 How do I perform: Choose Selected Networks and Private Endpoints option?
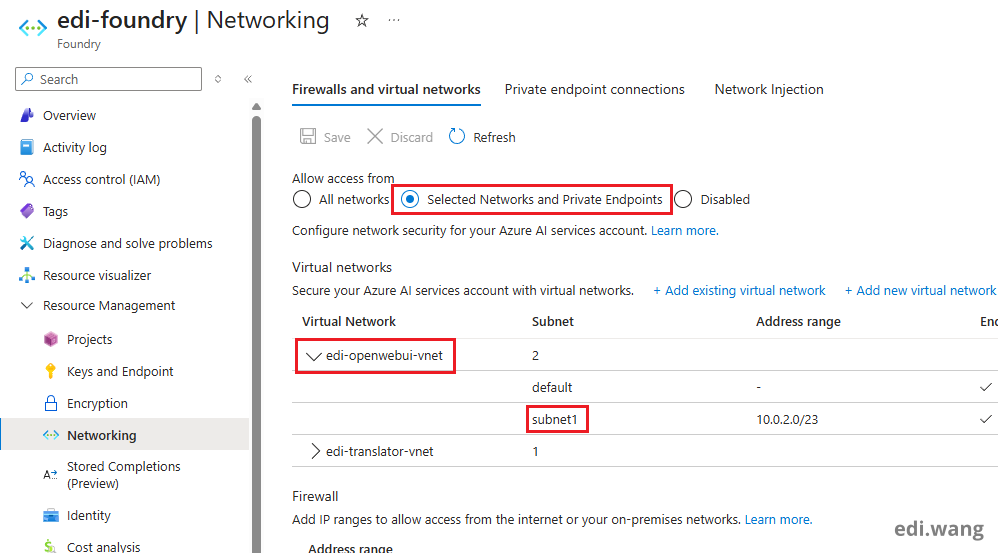[410, 199]
